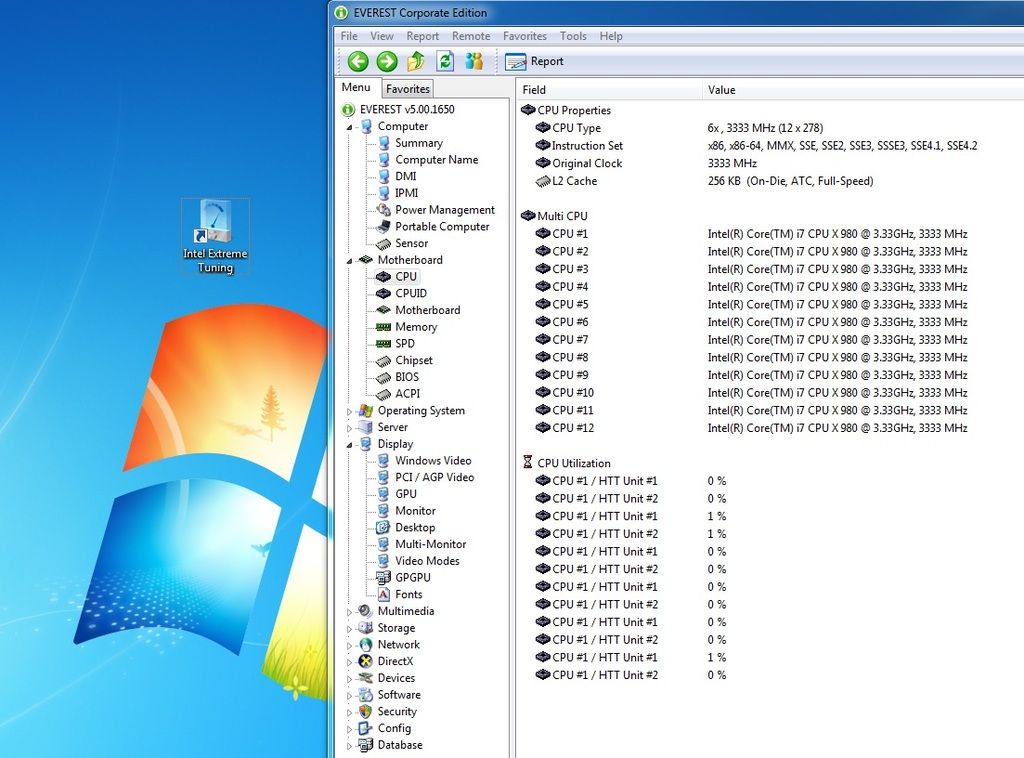This screenshot has width=1024, height=758.
Task: Open the Remote menu
Action: click(x=471, y=36)
